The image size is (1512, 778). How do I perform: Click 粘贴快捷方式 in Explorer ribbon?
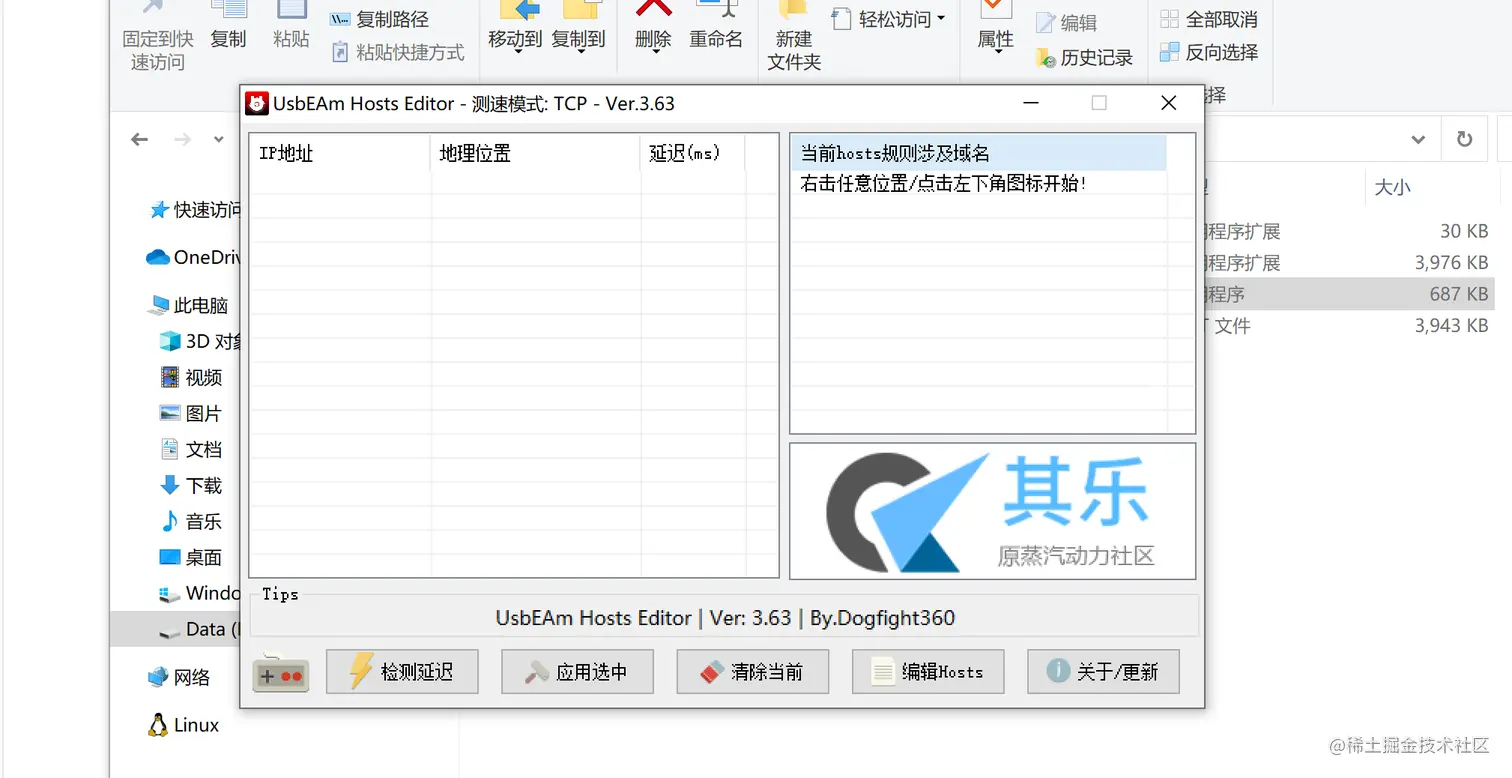point(397,52)
